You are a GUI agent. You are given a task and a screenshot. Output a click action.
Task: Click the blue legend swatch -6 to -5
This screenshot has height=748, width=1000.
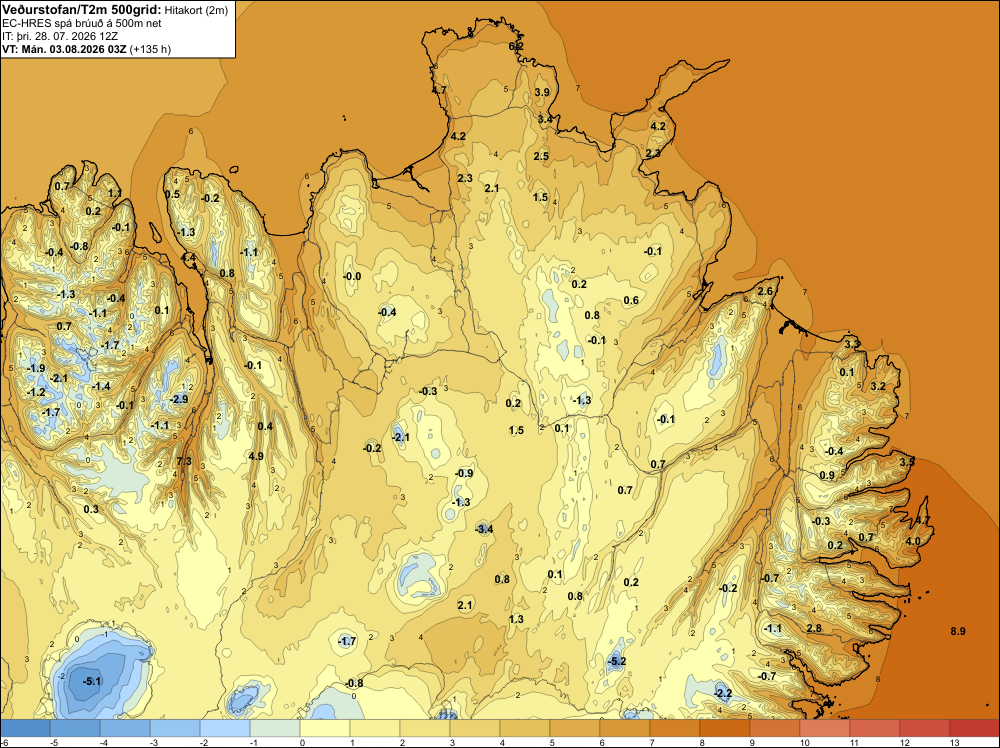point(25,728)
